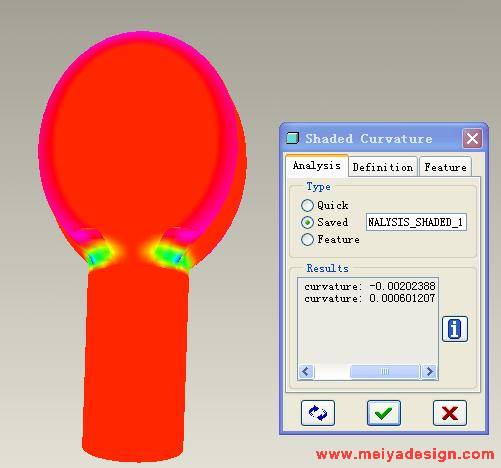Click the Shaded Curvature title bar cube icon
501x468 pixels.
coord(292,138)
